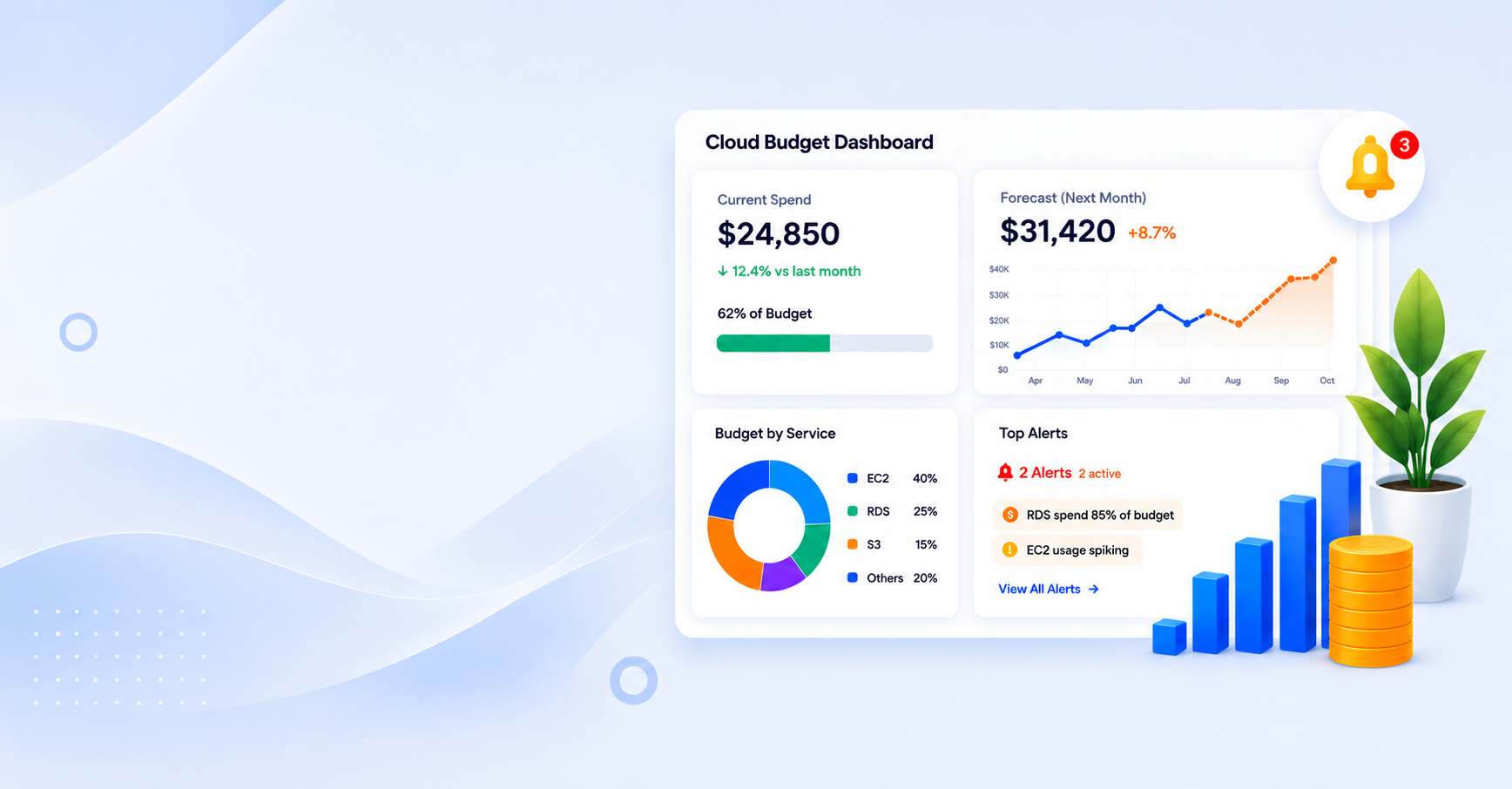1512x789 pixels.
Task: Click the Budget by Service heading
Action: pyautogui.click(x=774, y=434)
